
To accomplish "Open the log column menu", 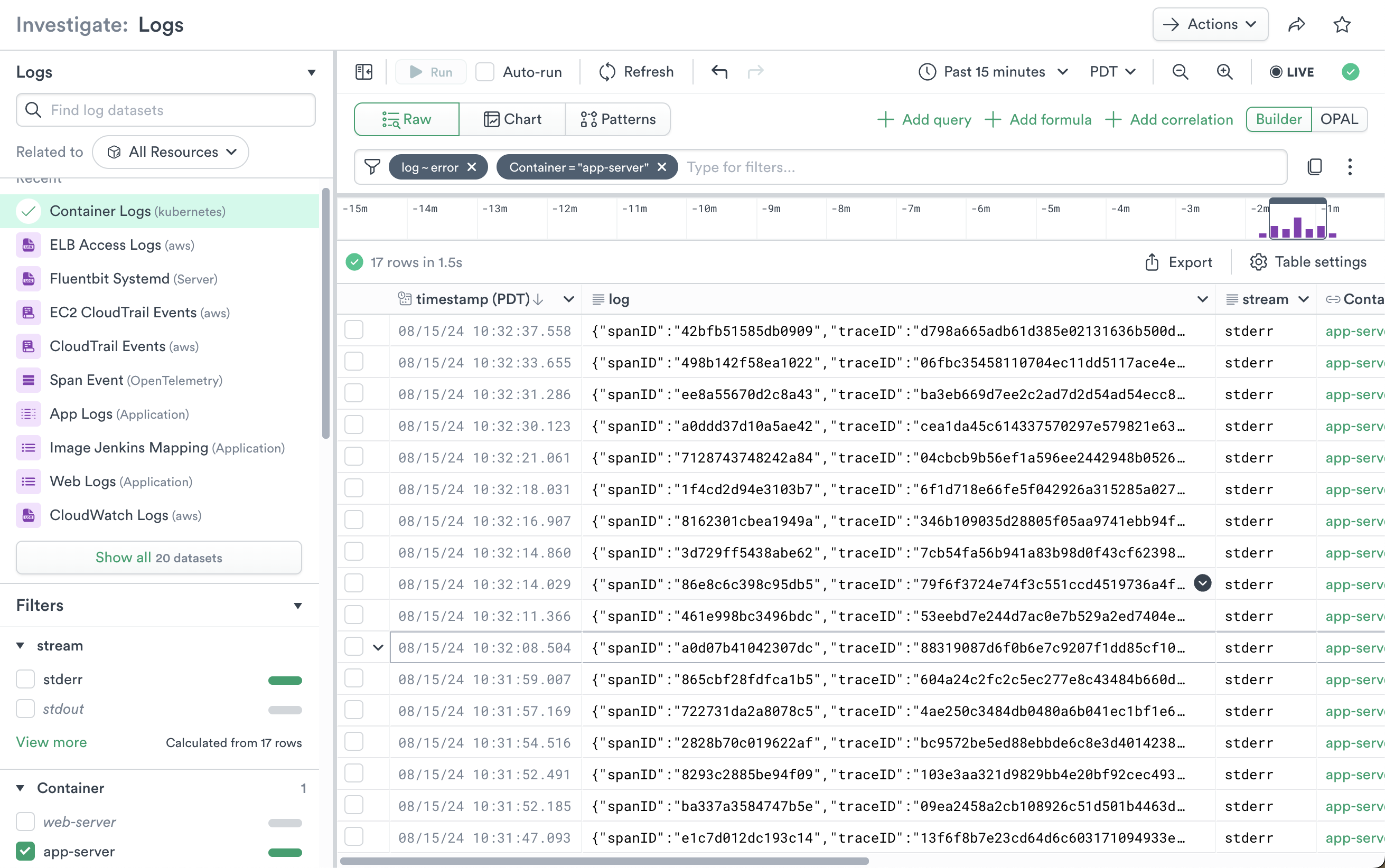I will pos(1202,299).
